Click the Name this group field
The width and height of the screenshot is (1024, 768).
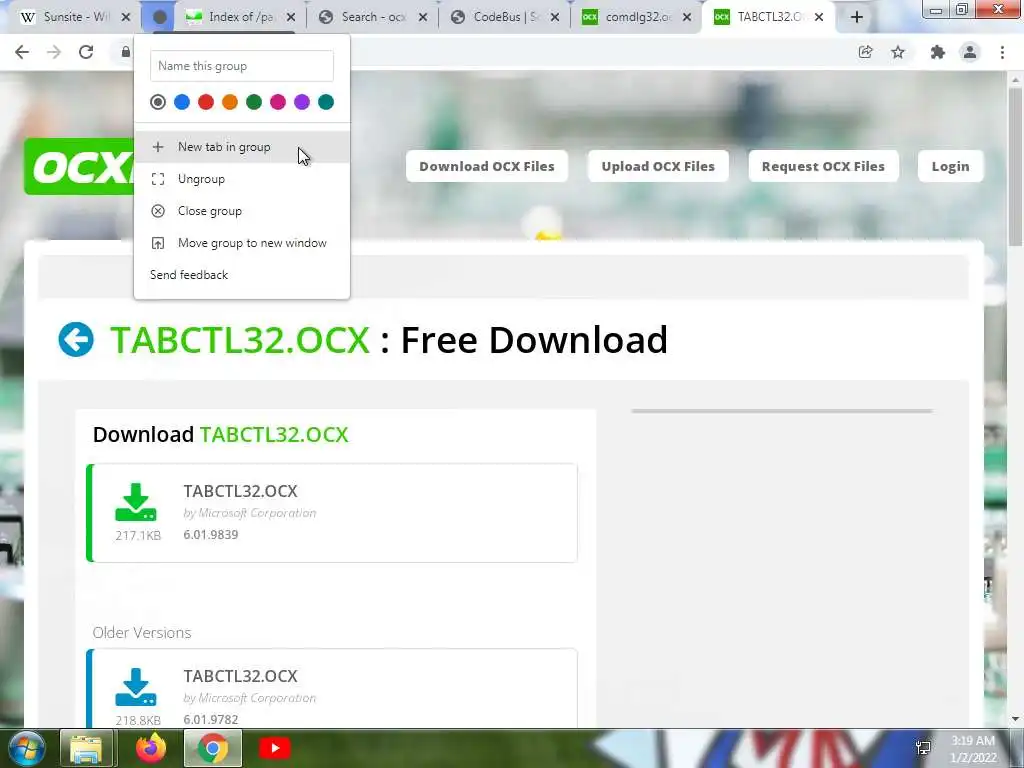coord(242,66)
